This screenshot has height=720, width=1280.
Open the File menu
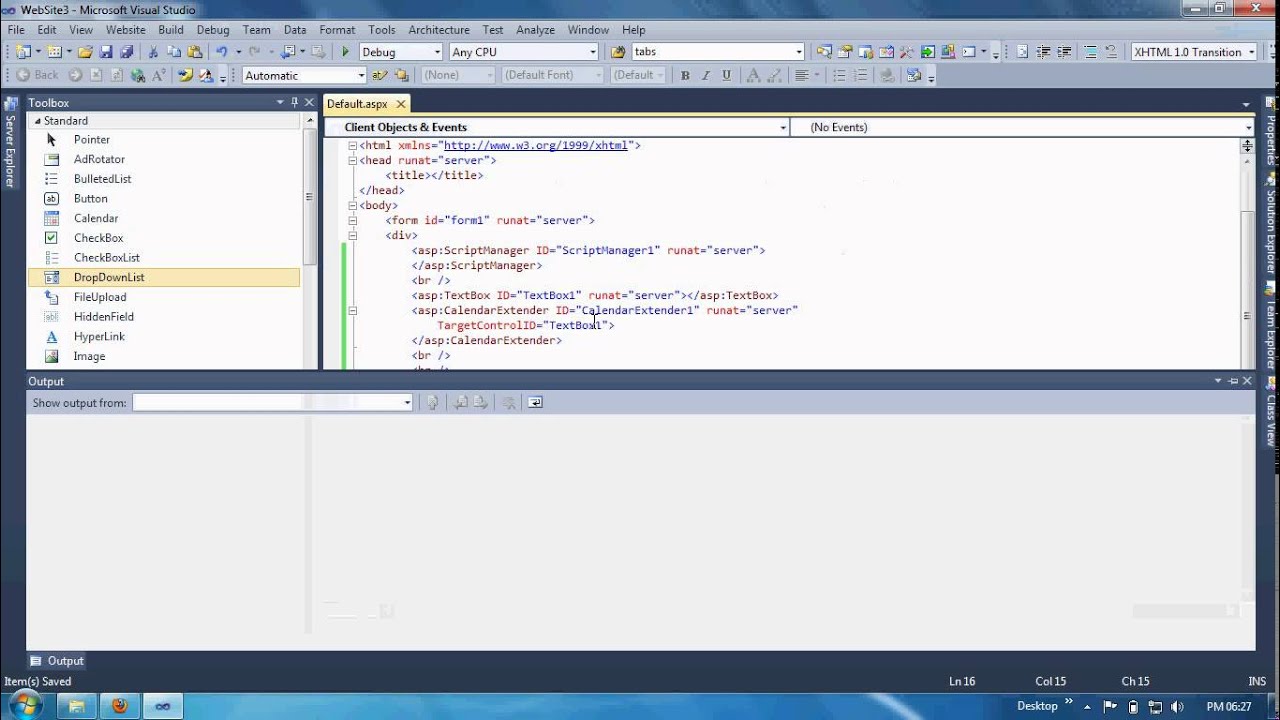click(16, 30)
